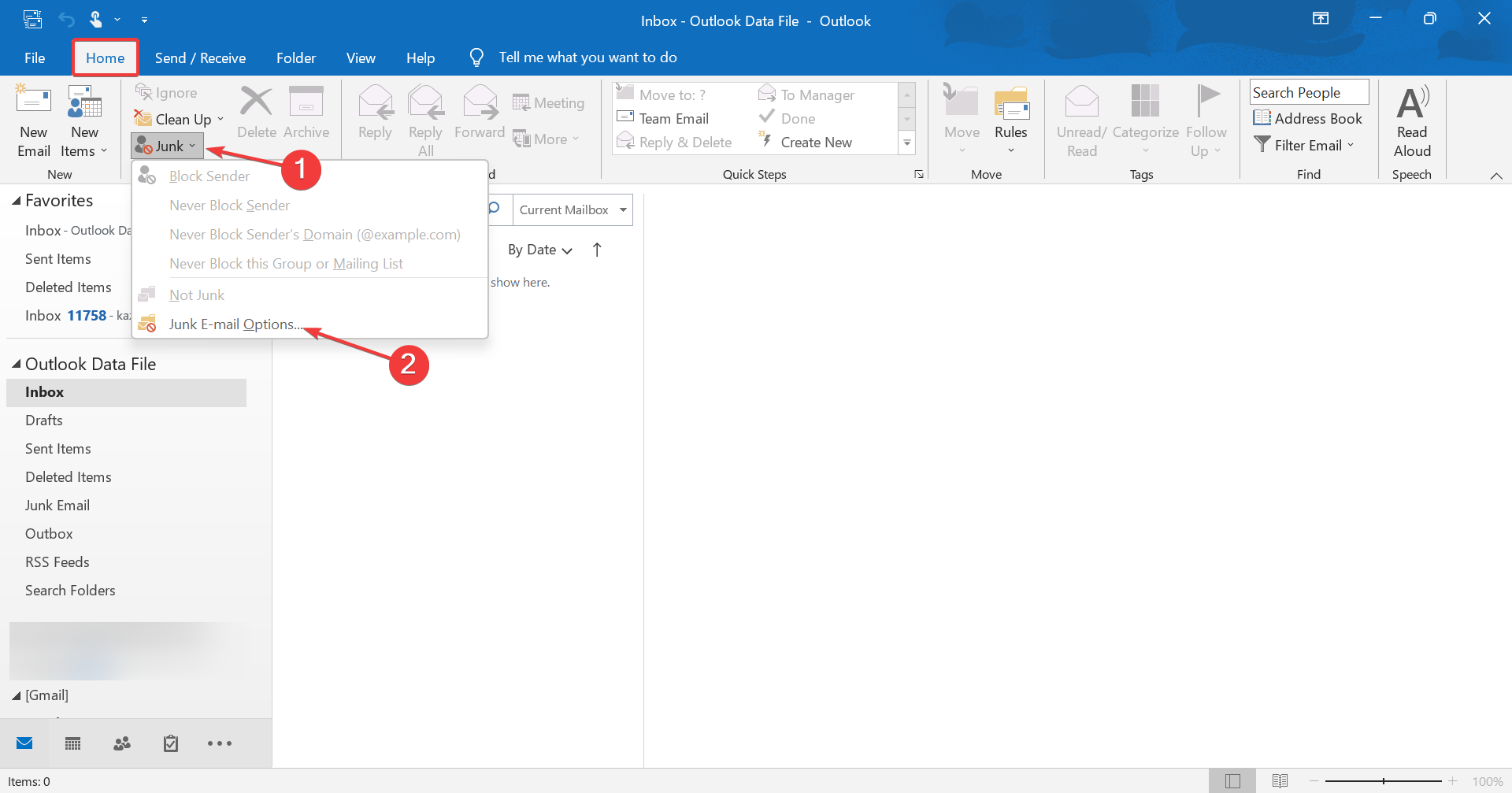Click the Forward icon
Viewport: 1512px width, 793px height.
(x=480, y=113)
